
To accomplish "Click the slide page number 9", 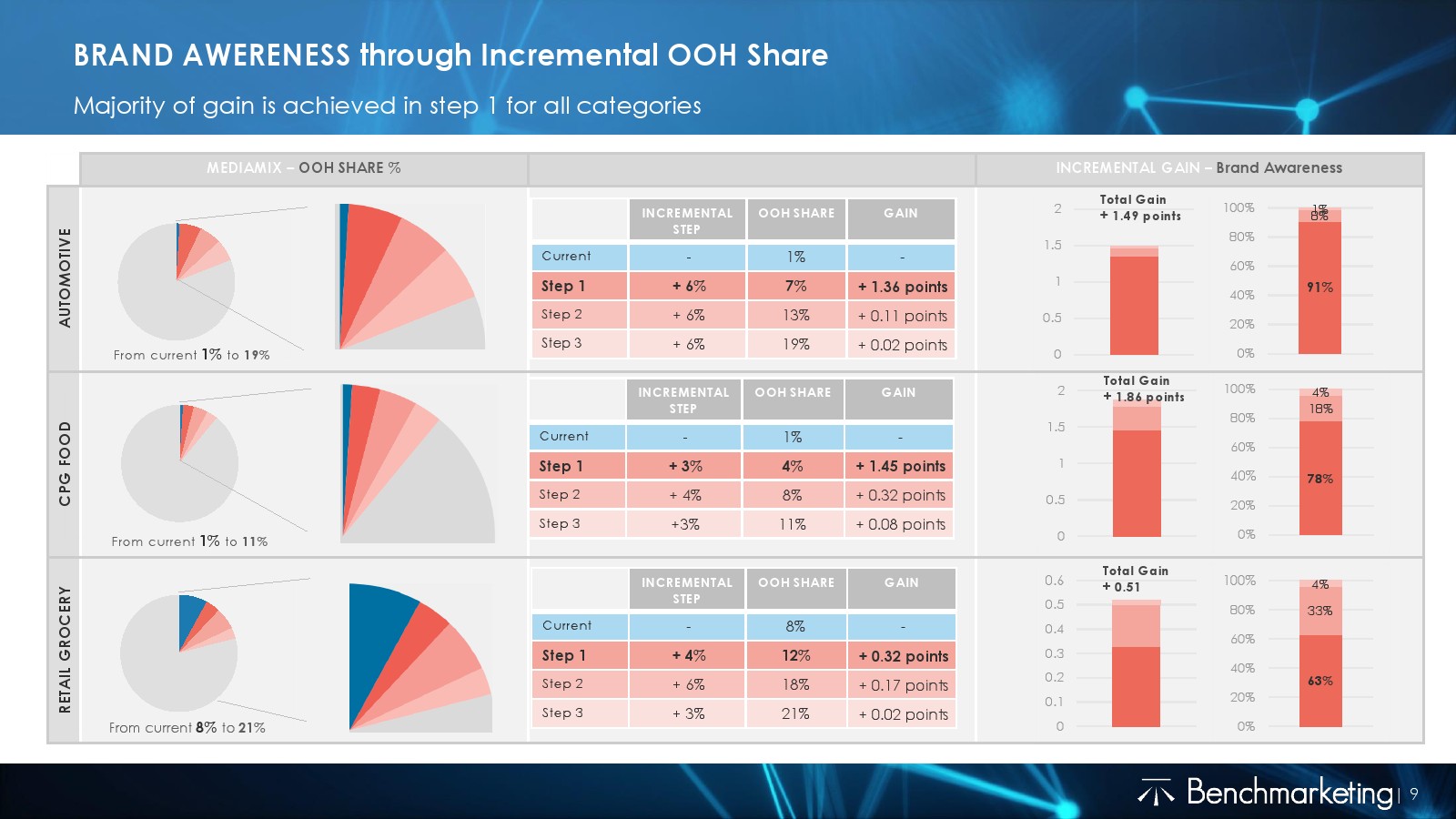I will point(1414,794).
